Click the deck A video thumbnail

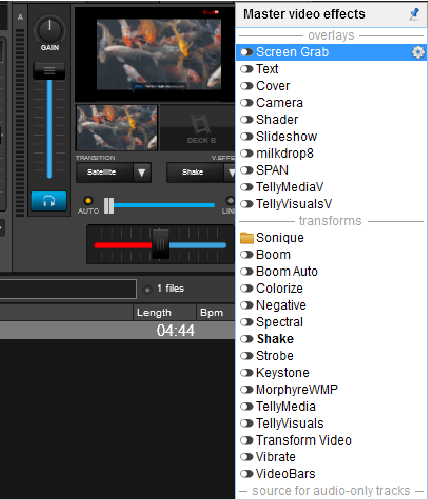click(x=117, y=128)
